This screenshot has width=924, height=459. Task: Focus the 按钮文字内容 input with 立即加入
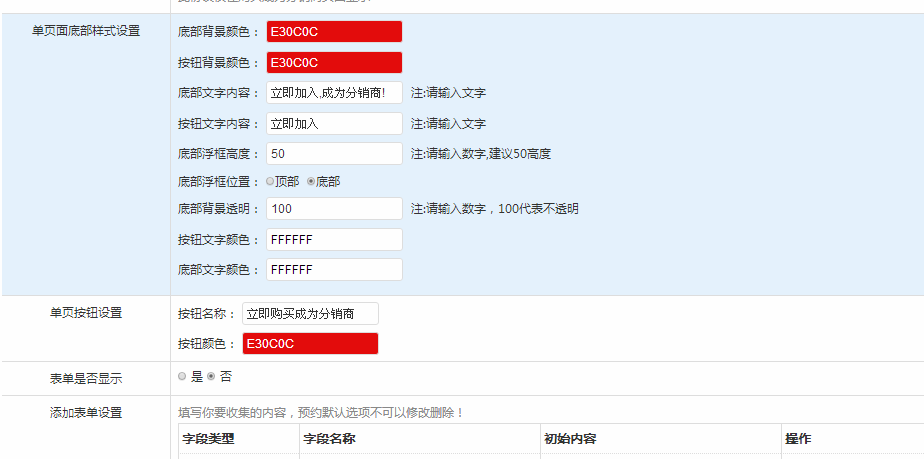tap(334, 124)
